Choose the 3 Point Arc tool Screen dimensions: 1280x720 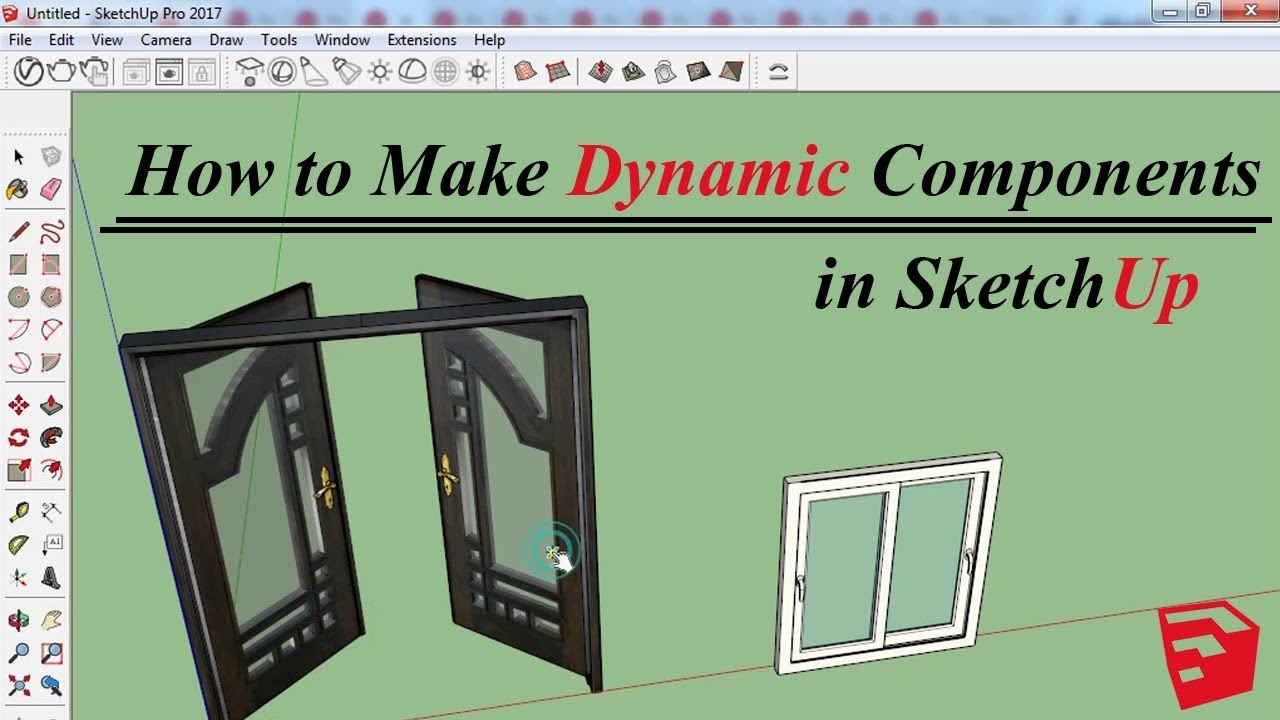point(18,361)
